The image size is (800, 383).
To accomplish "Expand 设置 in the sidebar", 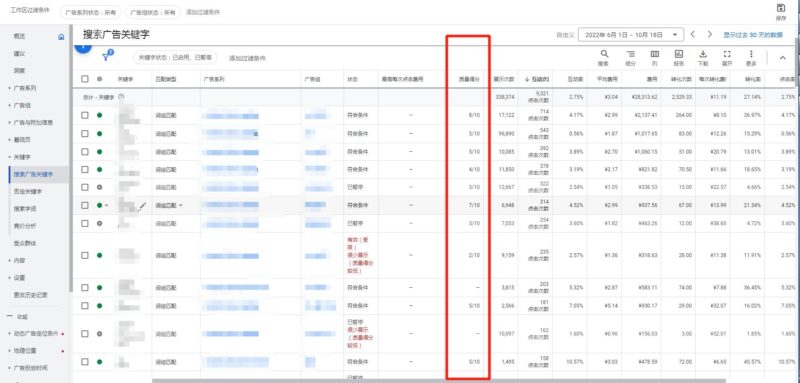I will click(10, 278).
